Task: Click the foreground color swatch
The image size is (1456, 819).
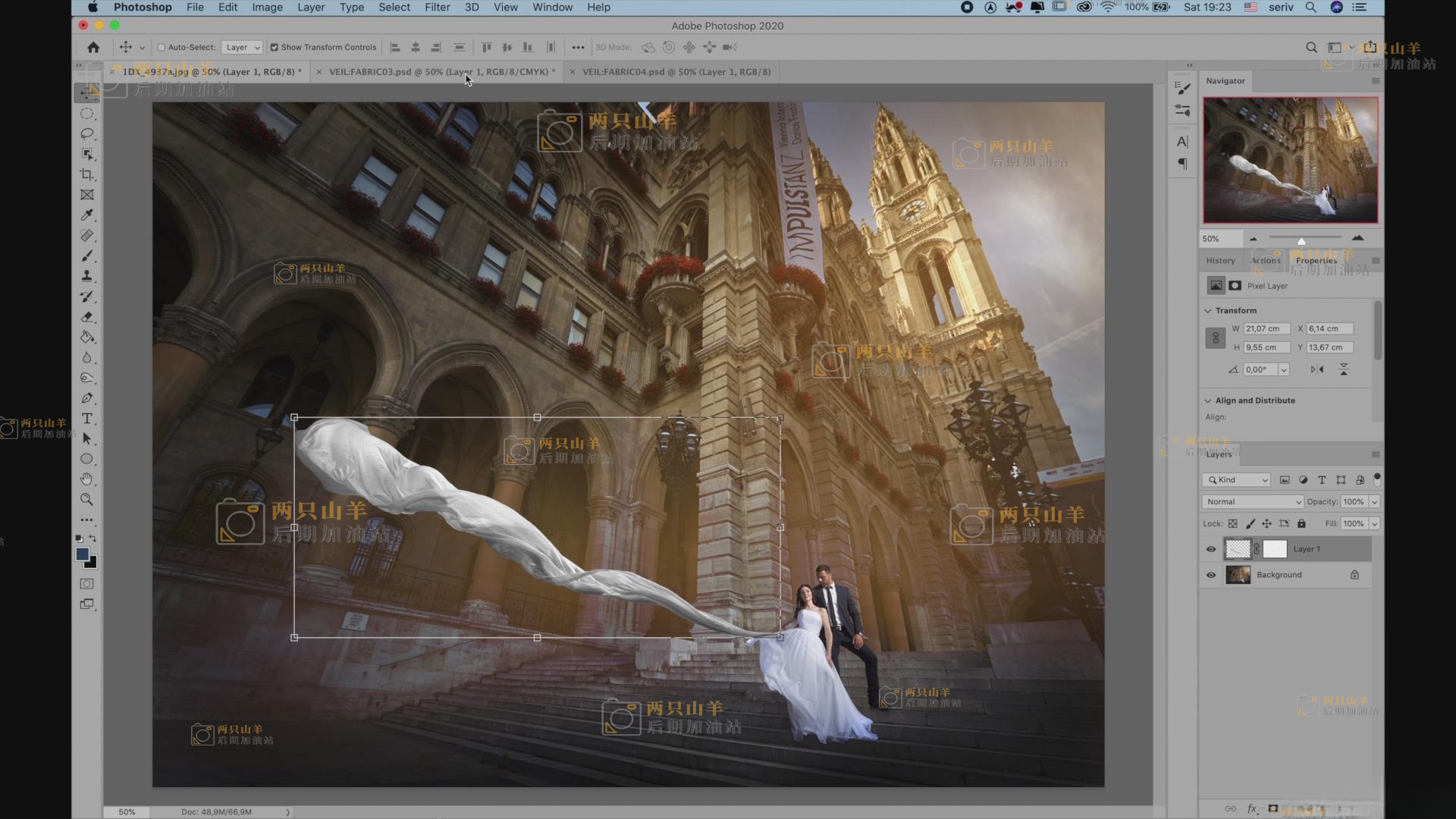Action: coord(83,554)
